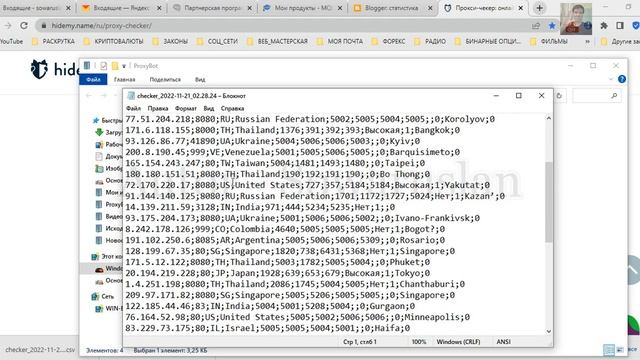Click the hidemy.name cat logo
640x360 pixels.
tap(39, 69)
